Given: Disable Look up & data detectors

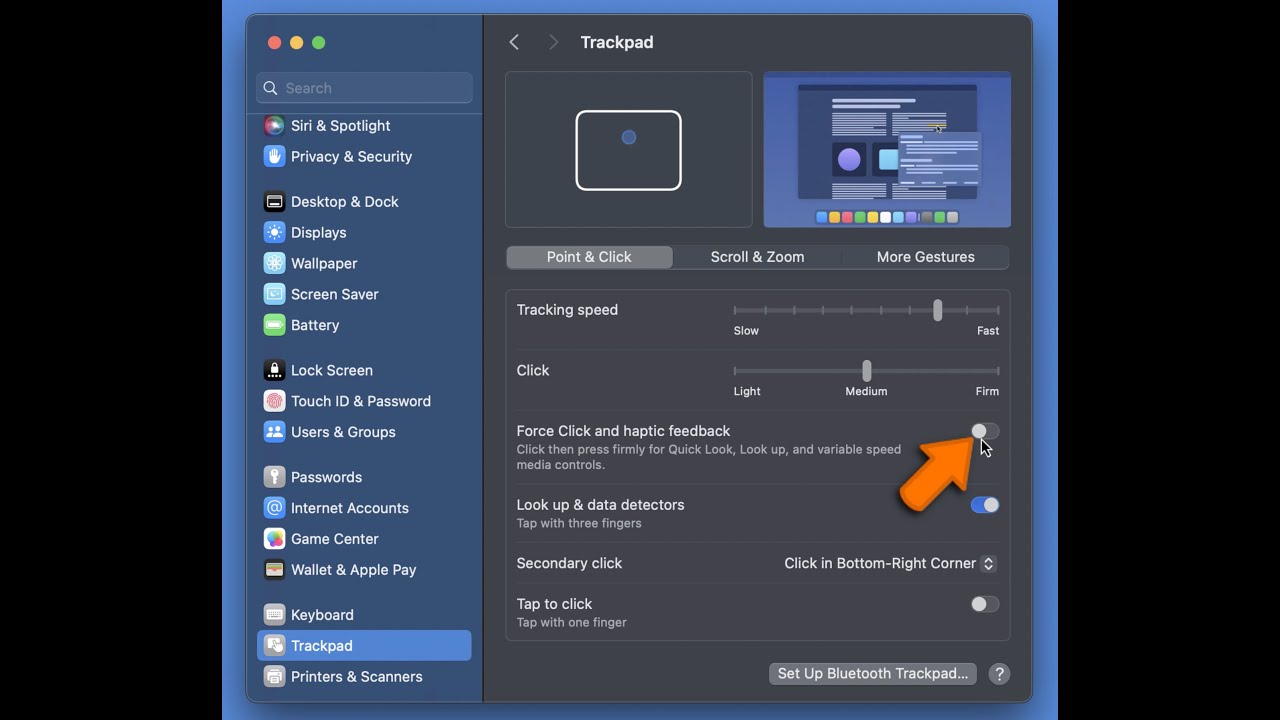Looking at the screenshot, I should (985, 505).
